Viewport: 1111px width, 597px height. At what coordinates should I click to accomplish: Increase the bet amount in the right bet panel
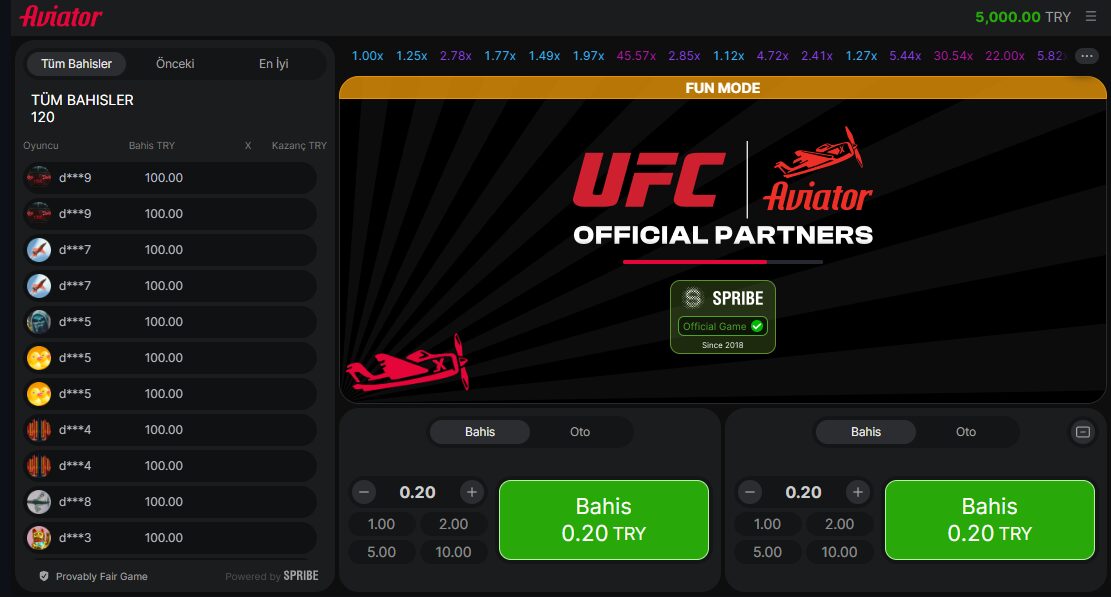[857, 492]
